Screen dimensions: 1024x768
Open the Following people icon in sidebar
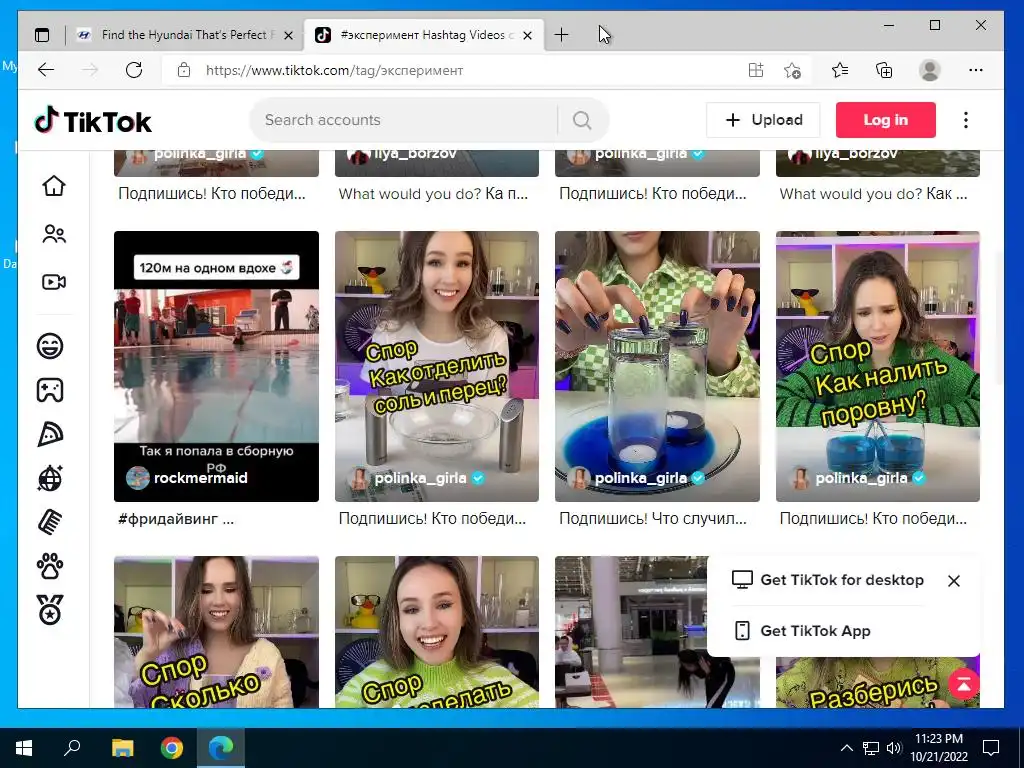click(54, 234)
